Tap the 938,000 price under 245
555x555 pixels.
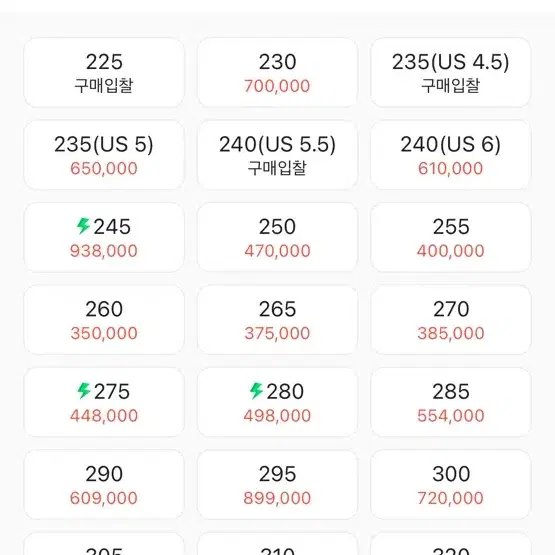[x=104, y=251]
